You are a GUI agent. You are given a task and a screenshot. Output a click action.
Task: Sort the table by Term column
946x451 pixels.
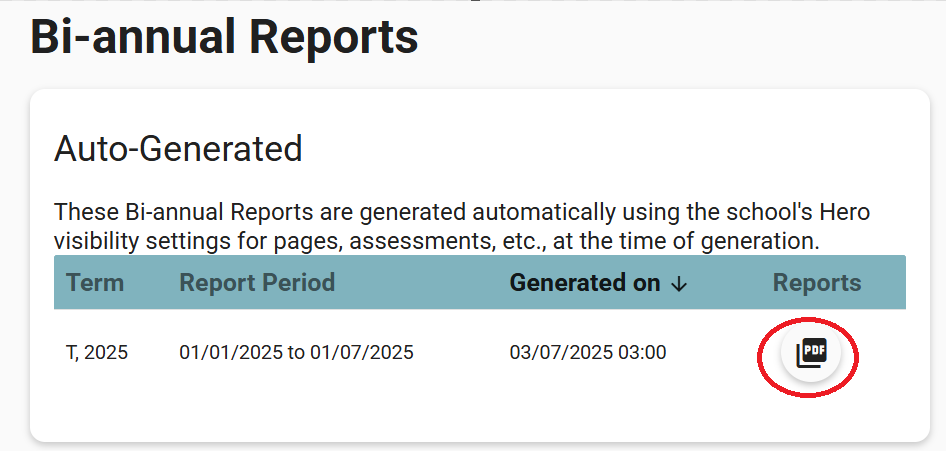95,283
